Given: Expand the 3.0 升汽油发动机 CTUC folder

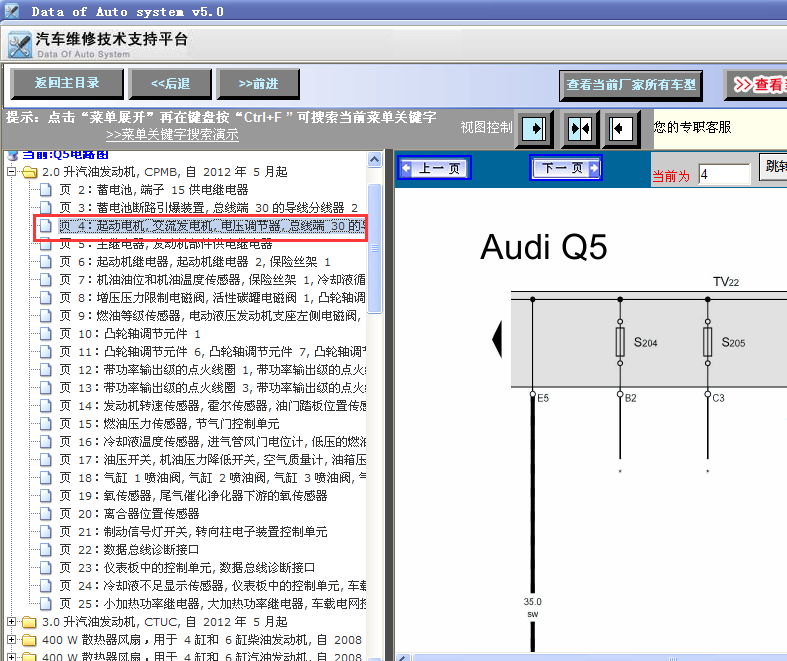Looking at the screenshot, I should (x=12, y=622).
